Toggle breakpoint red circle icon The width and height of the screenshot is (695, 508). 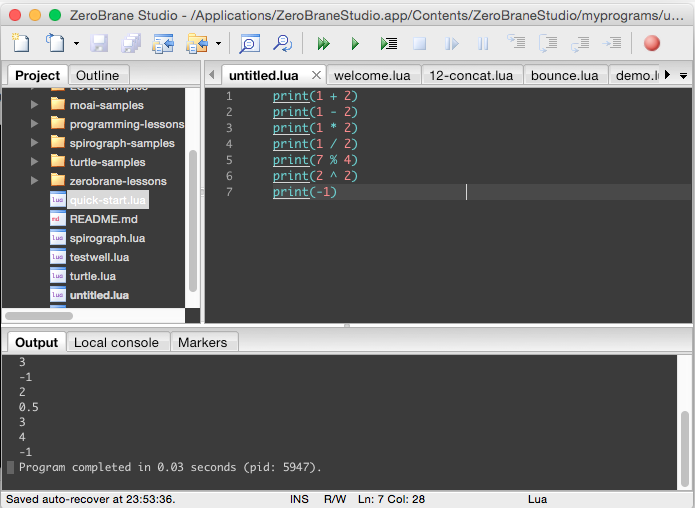(652, 43)
